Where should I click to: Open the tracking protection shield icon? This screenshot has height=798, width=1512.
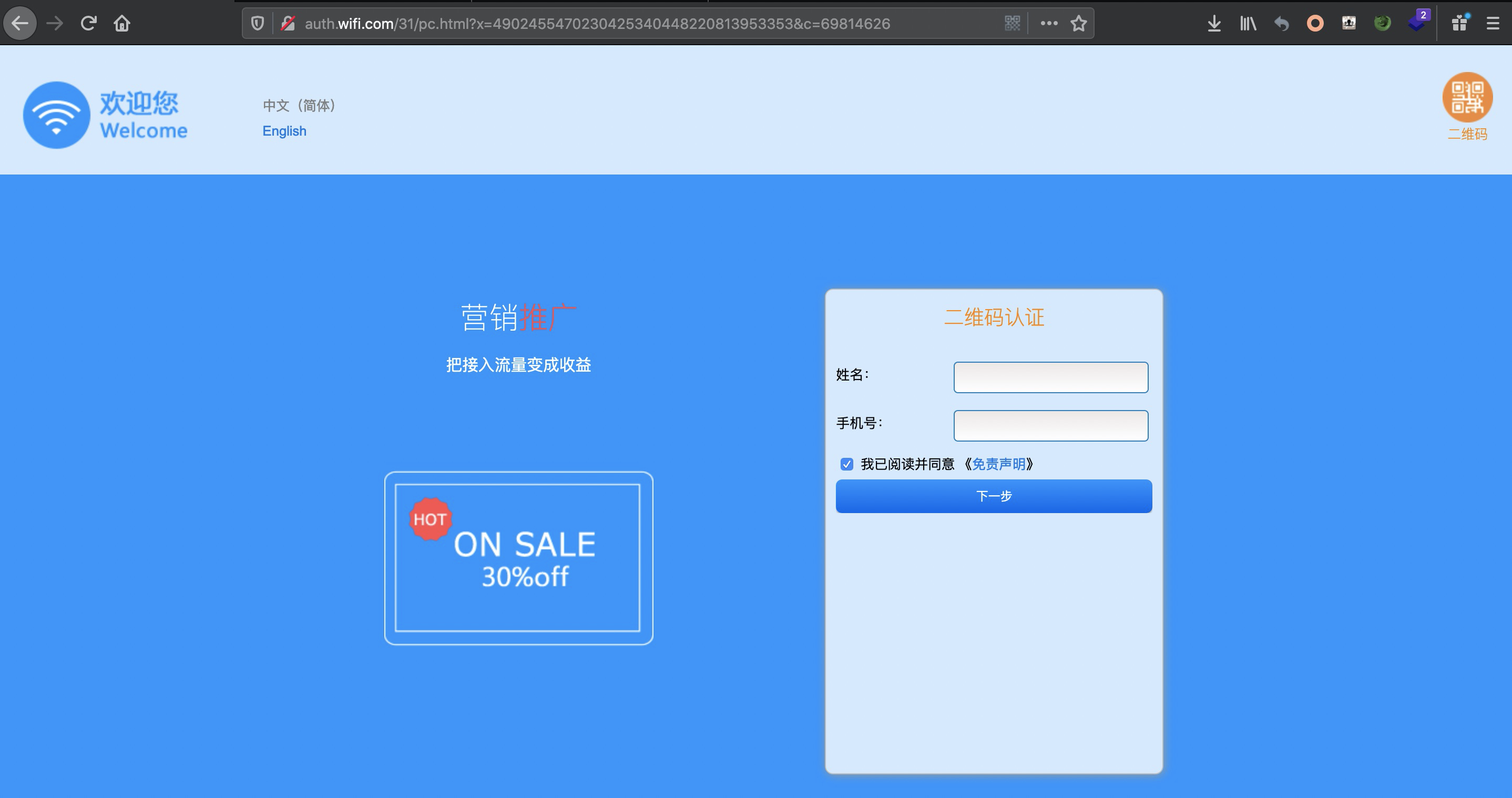click(257, 24)
